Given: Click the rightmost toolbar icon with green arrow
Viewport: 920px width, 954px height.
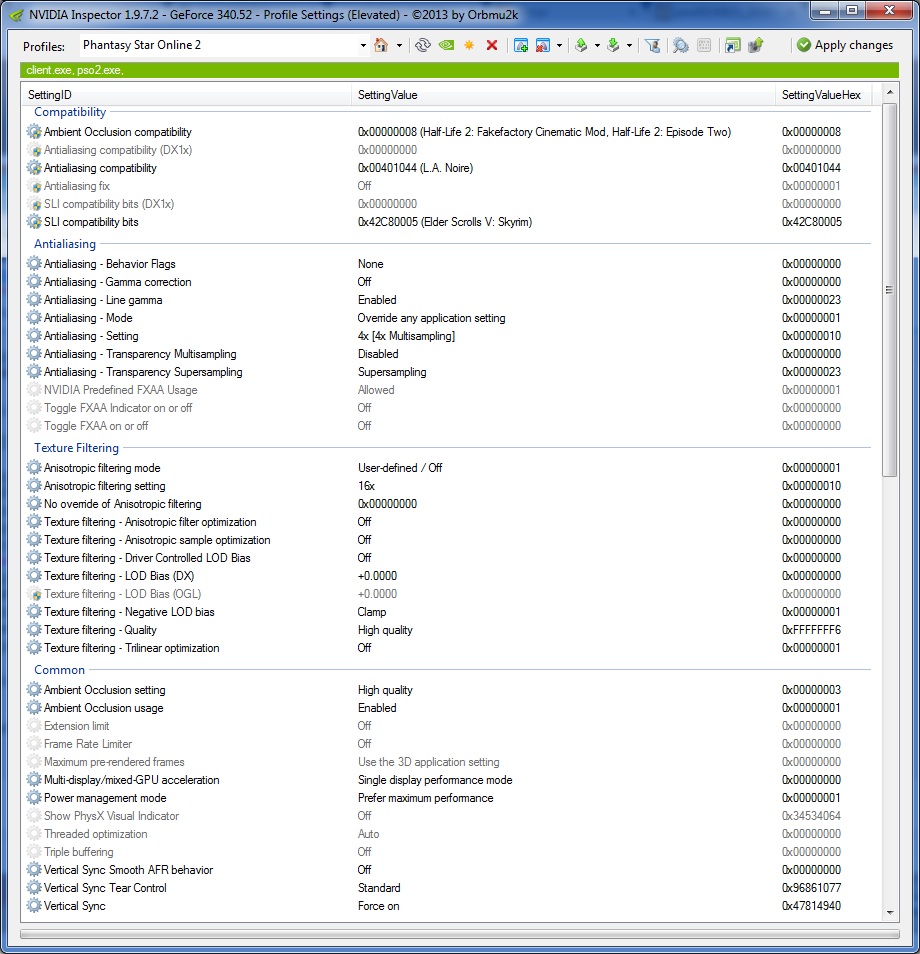Looking at the screenshot, I should pos(756,45).
